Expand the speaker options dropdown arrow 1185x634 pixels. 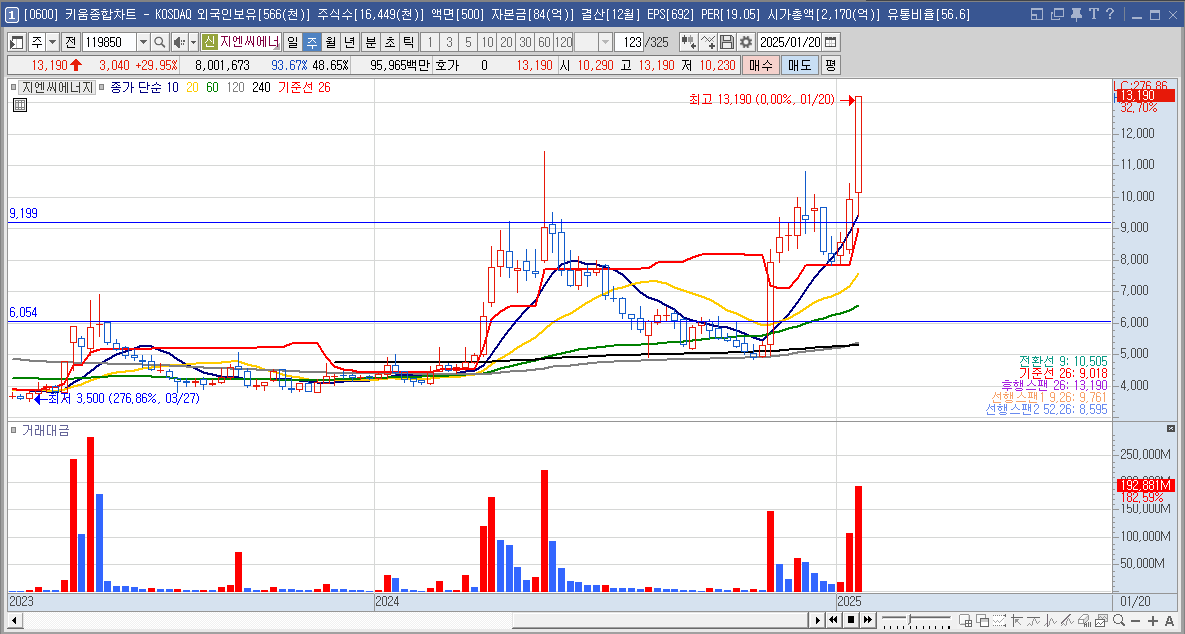(x=193, y=42)
